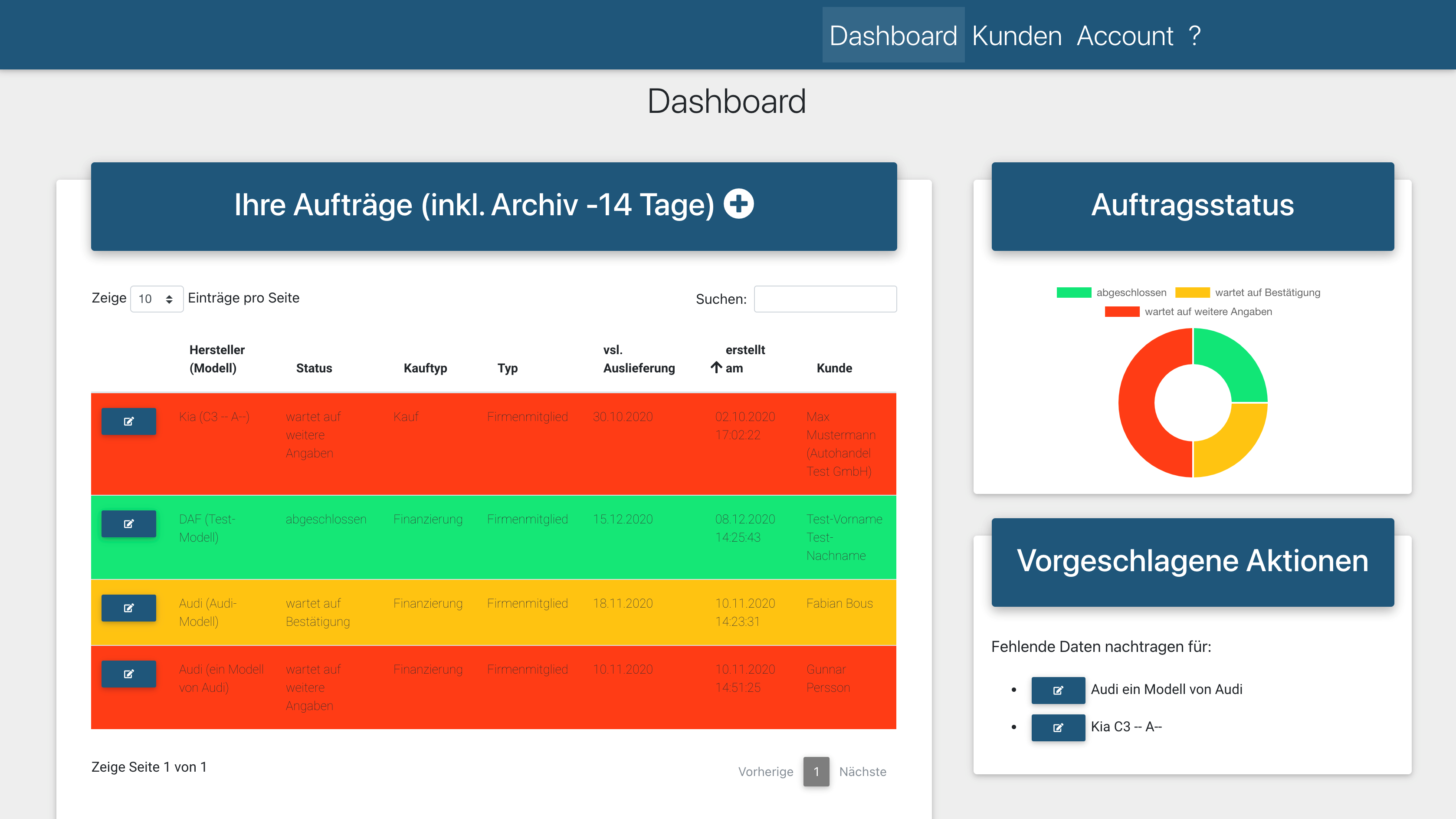Click delivery date 15.12.2020
The width and height of the screenshot is (1456, 819).
pyautogui.click(x=622, y=519)
